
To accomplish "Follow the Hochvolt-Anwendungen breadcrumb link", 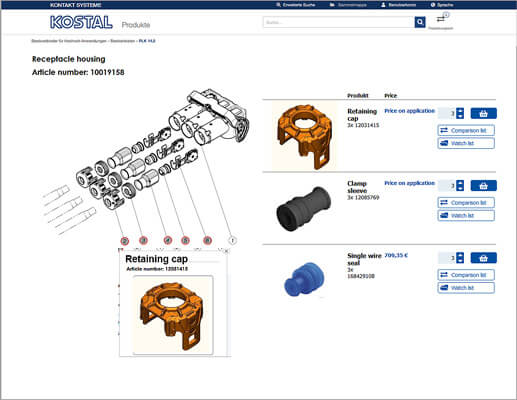I will point(69,41).
